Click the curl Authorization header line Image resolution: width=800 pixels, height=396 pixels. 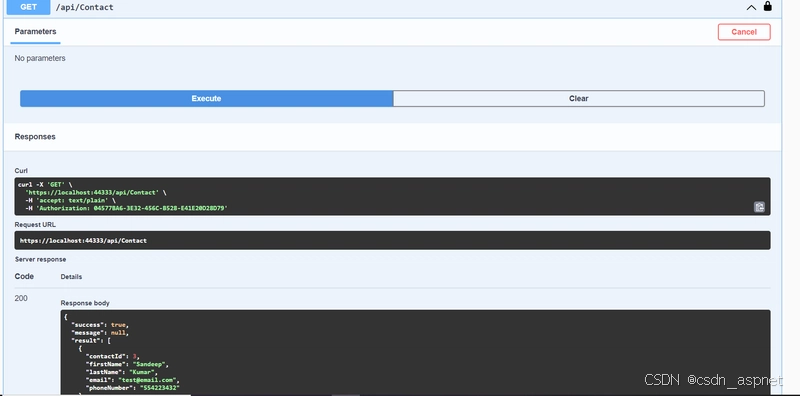pos(126,208)
